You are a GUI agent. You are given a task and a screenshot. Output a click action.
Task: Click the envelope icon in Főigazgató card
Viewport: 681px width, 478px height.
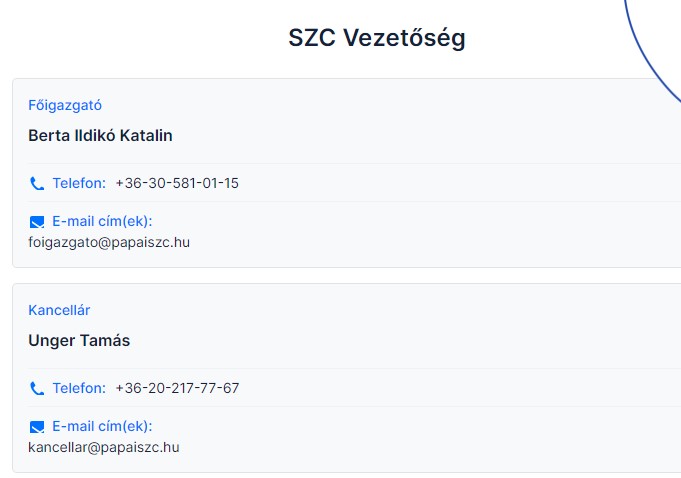click(x=37, y=221)
